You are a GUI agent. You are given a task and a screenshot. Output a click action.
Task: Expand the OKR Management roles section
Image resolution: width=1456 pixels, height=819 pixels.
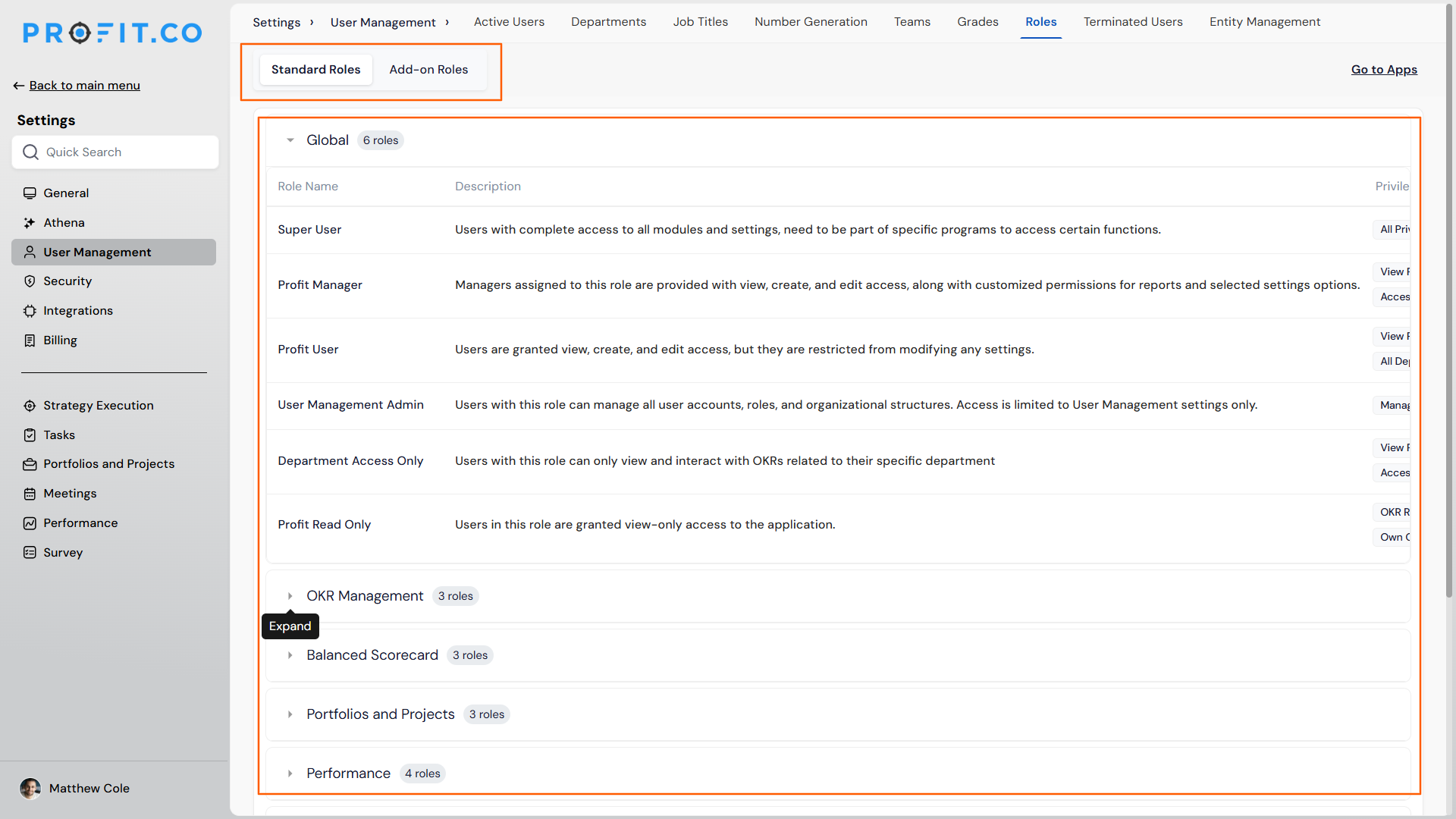point(290,596)
